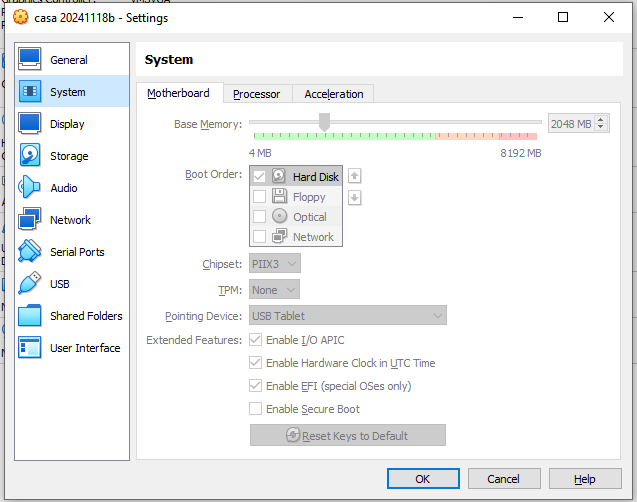Image resolution: width=637 pixels, height=502 pixels.
Task: Switch to the Acceleration tab
Action: [x=334, y=94]
